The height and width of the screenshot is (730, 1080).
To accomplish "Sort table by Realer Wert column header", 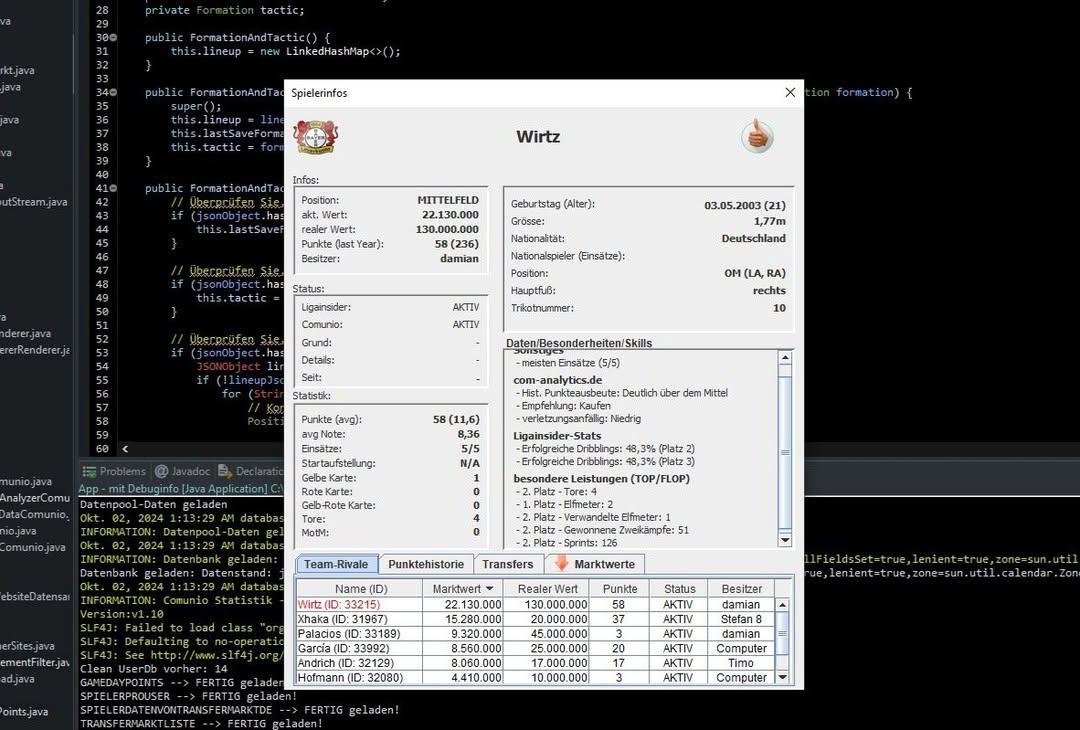I will click(547, 589).
